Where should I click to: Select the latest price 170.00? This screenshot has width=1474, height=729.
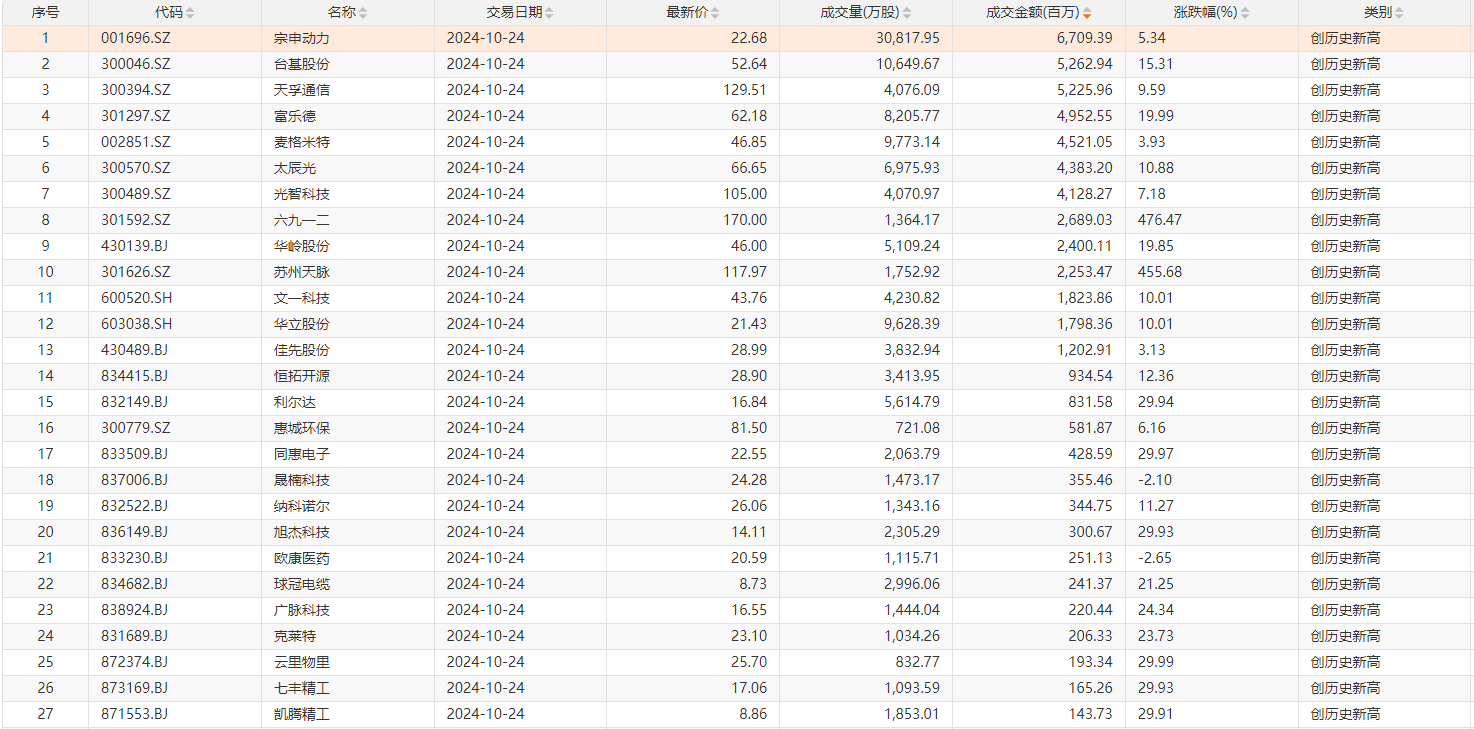(747, 220)
